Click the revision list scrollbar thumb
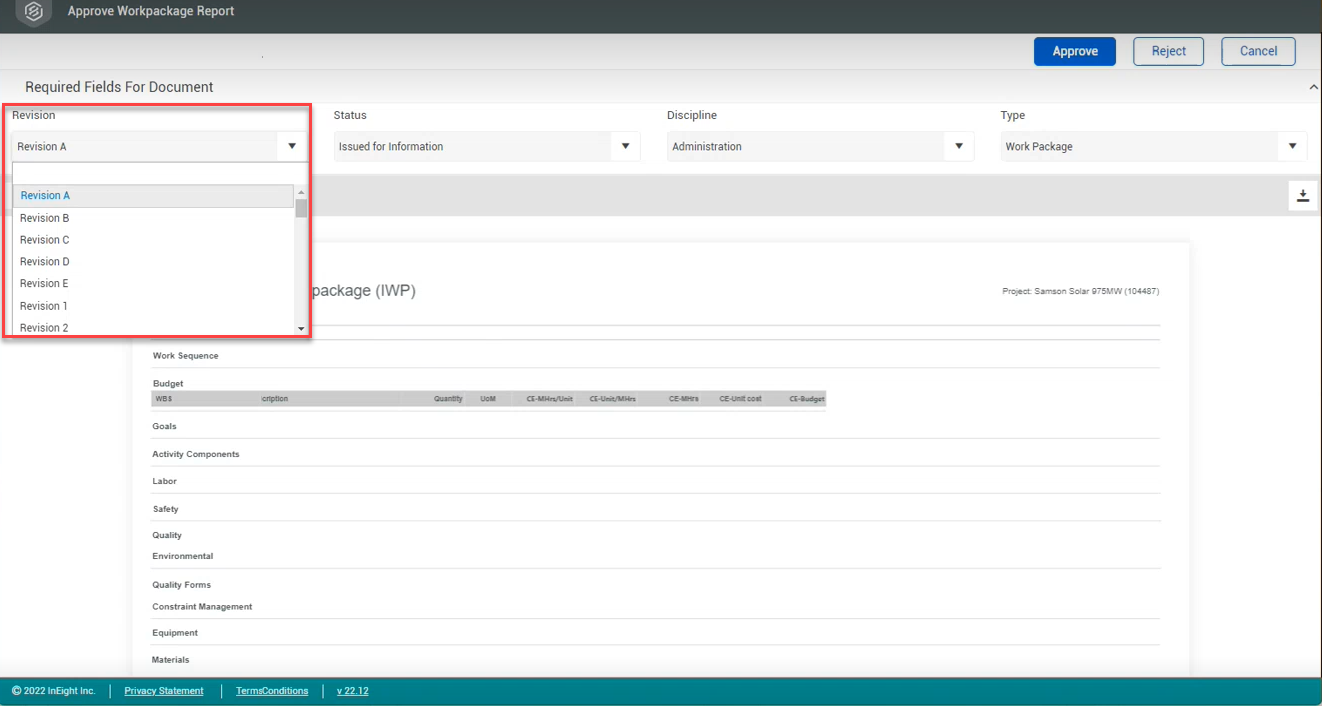1322x706 pixels. 301,208
